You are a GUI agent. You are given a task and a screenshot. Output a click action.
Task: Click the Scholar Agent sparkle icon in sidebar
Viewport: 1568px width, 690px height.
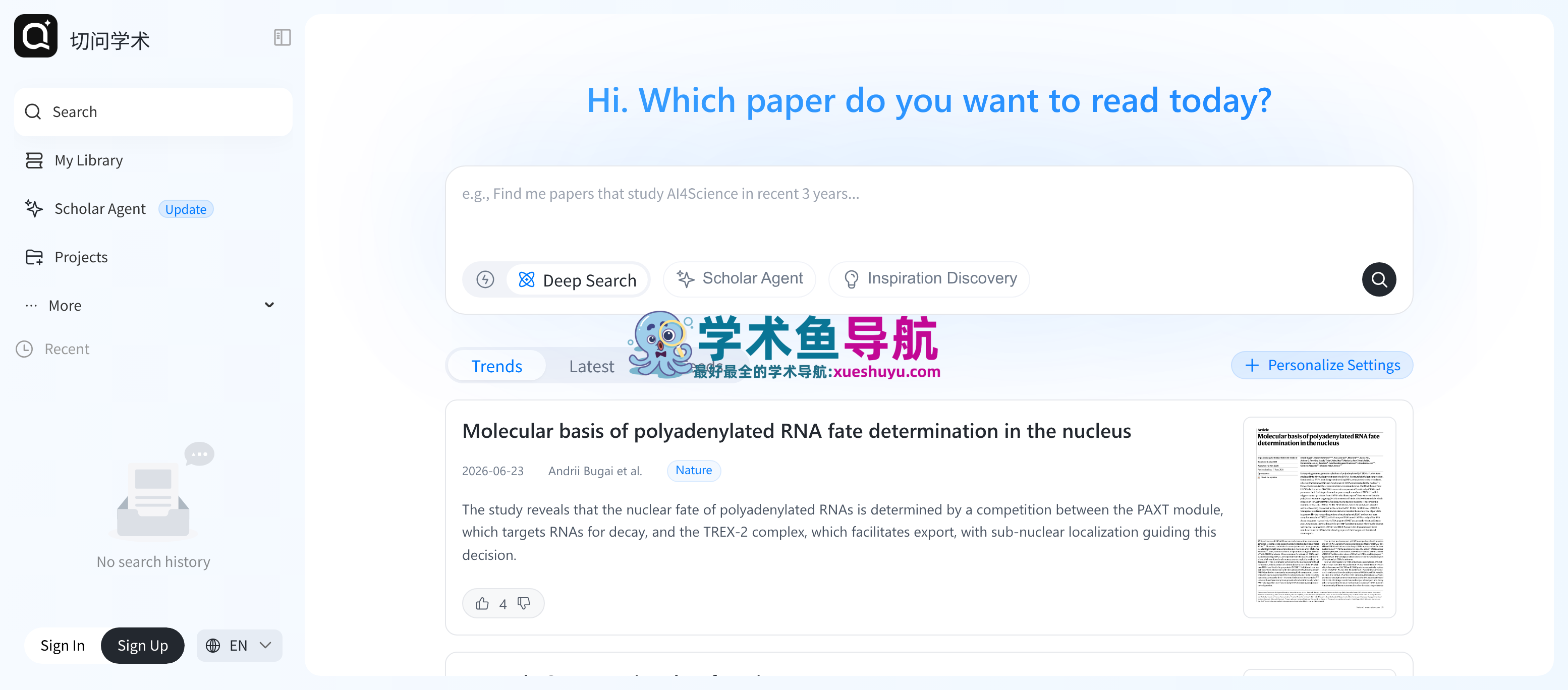34,209
